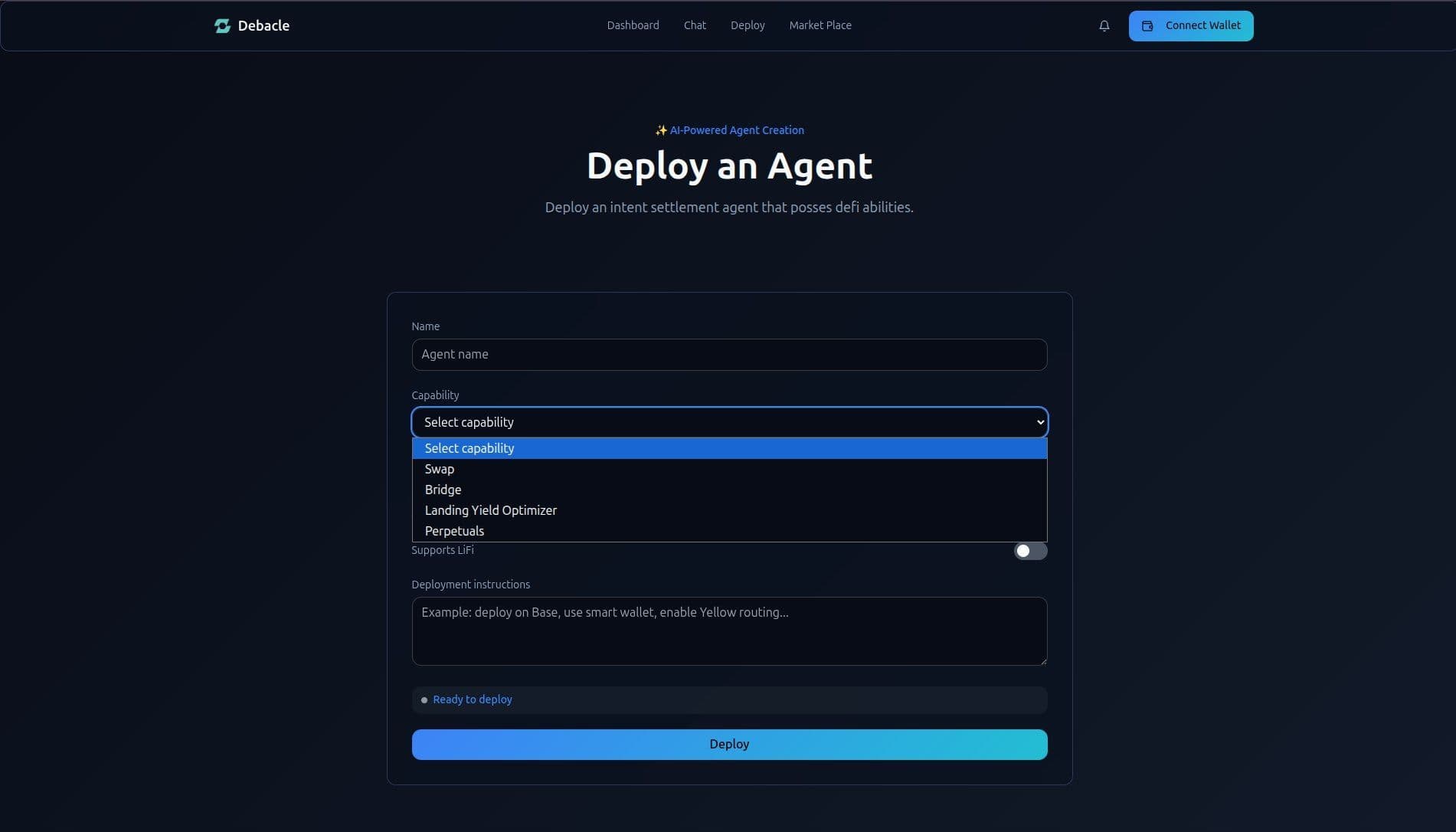Screen dimensions: 1456x832
Task: Click into the Deployment instructions textarea
Action: (729, 631)
